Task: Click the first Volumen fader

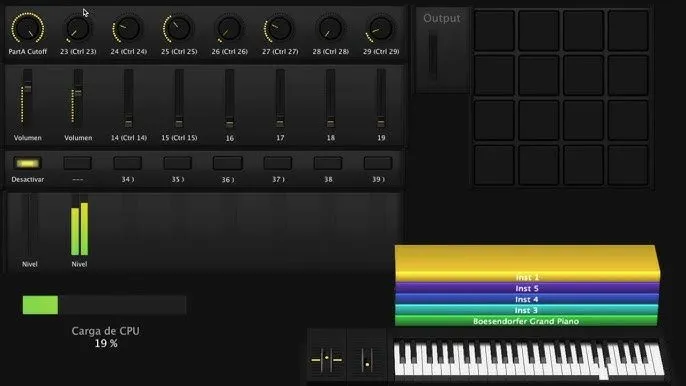Action: point(27,98)
